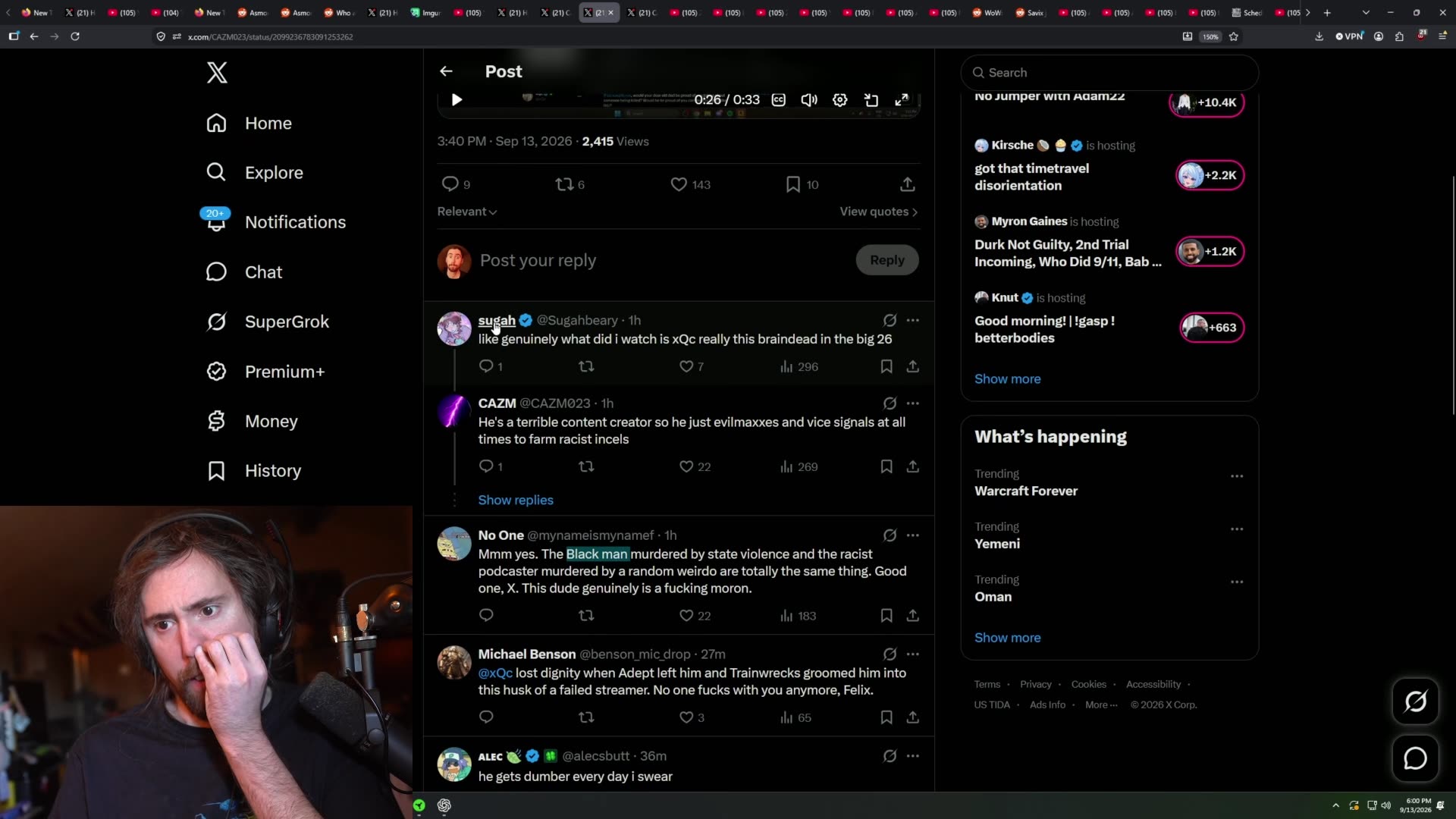
Task: Click the Search box
Action: pyautogui.click(x=1109, y=73)
